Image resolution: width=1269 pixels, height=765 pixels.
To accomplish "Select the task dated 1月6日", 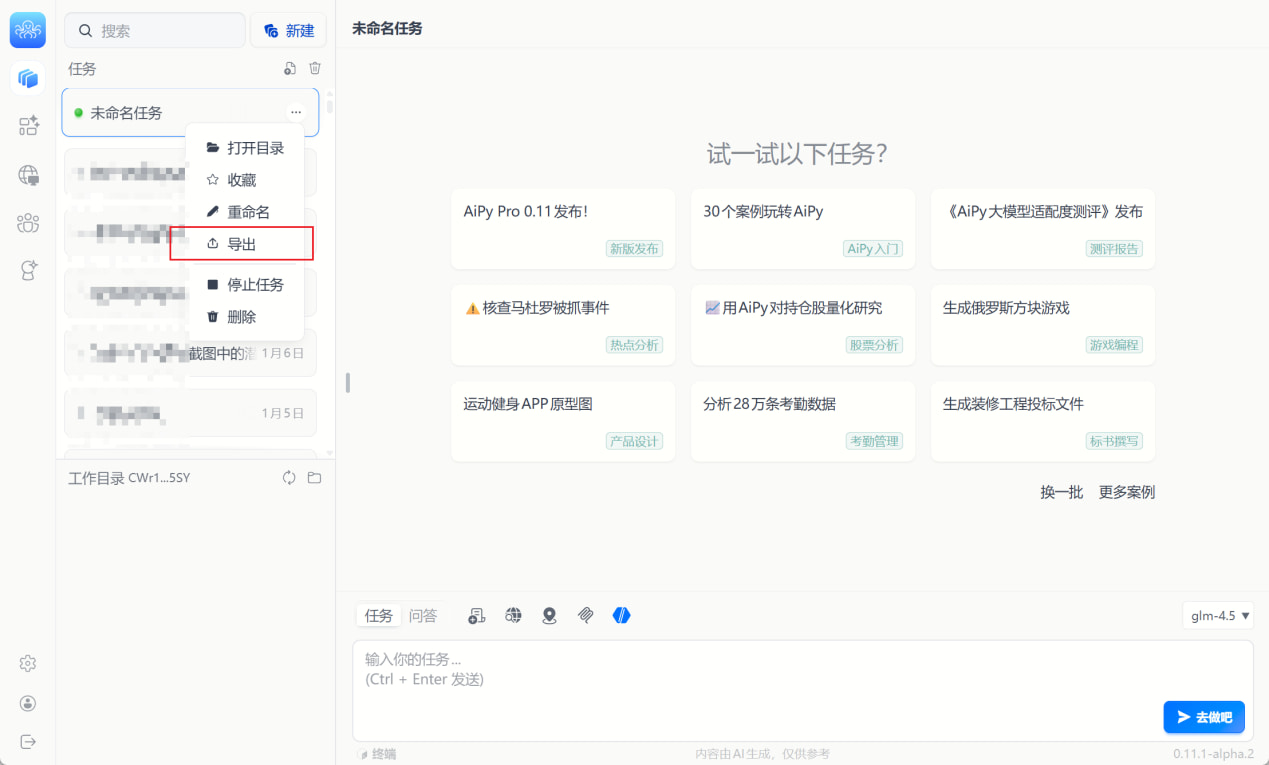I will (190, 353).
